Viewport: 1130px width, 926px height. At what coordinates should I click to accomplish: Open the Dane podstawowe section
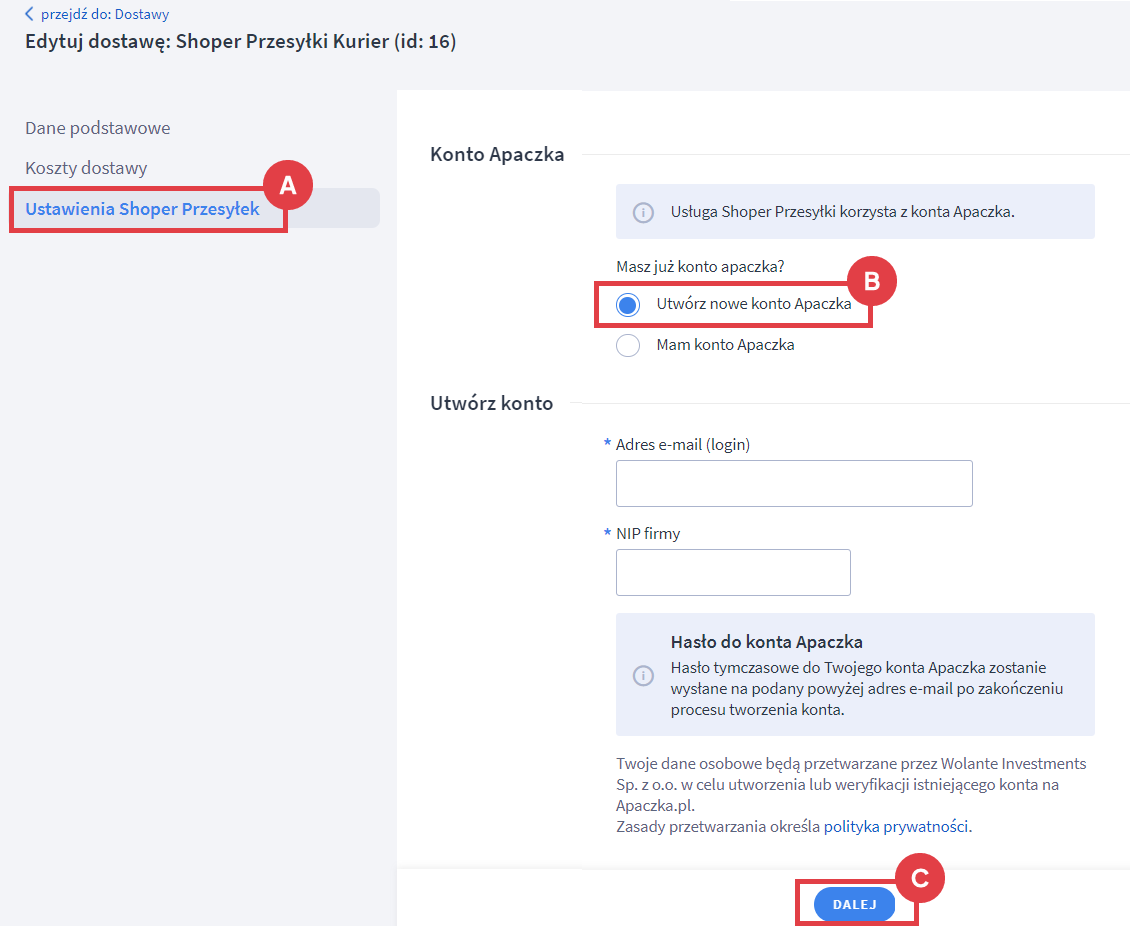[98, 128]
